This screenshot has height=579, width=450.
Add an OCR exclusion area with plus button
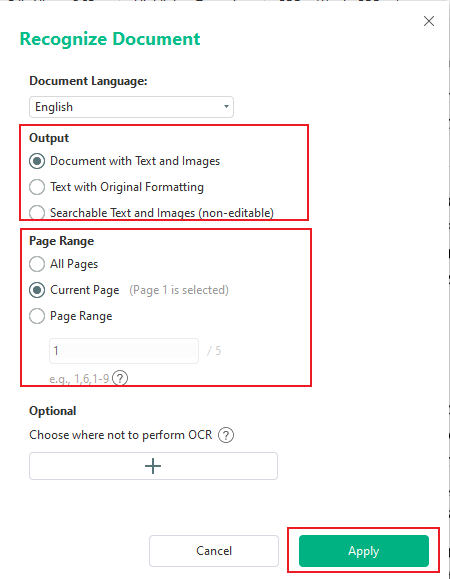click(x=153, y=466)
